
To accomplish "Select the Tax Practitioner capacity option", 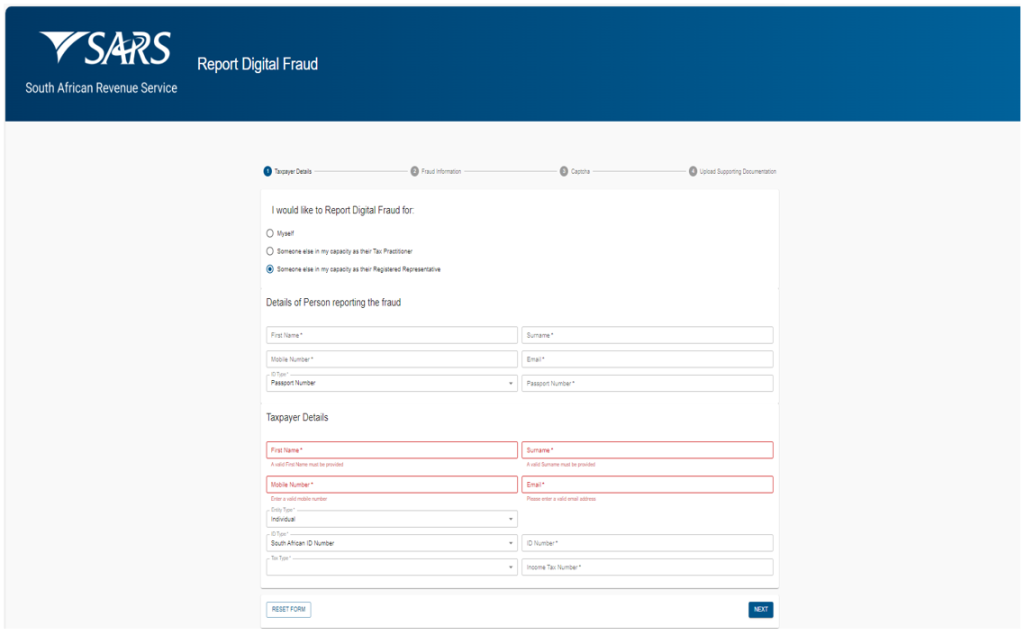I will coord(270,251).
